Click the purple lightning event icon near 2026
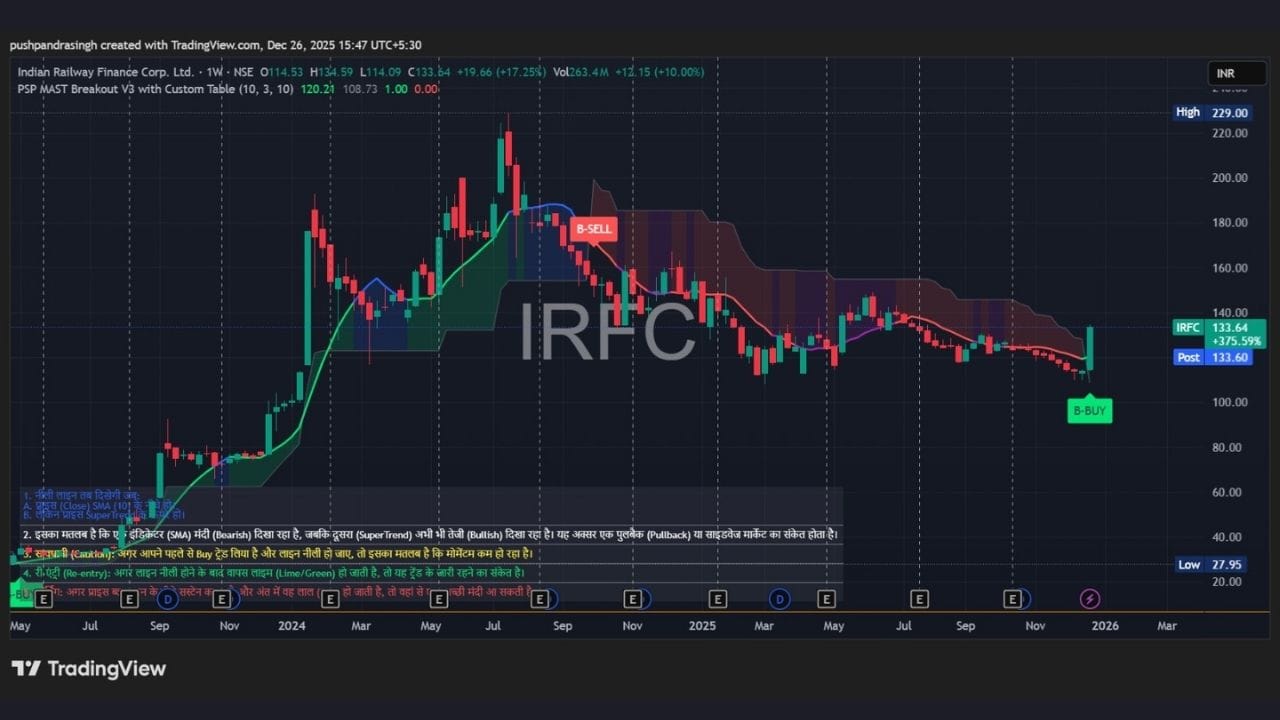Viewport: 1280px width, 720px height. [1090, 598]
